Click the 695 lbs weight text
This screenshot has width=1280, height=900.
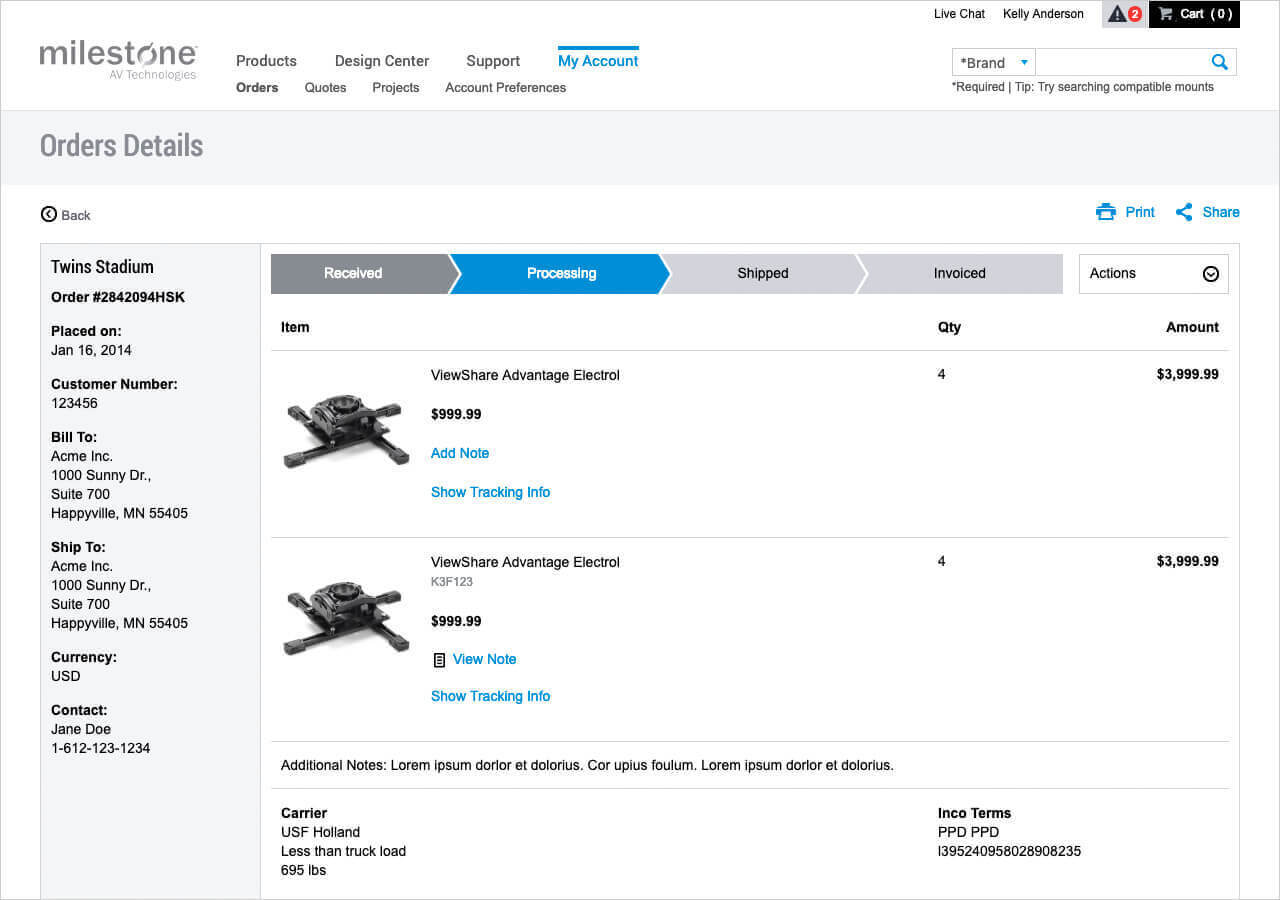[x=303, y=870]
